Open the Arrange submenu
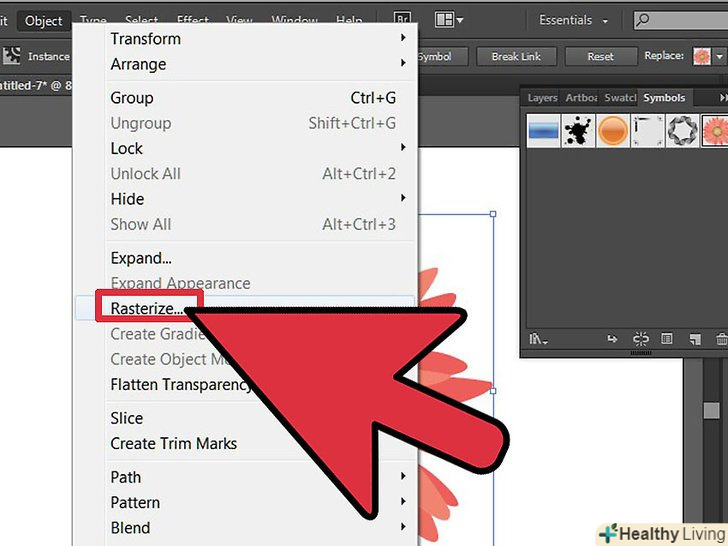Viewport: 728px width, 546px height. click(x=246, y=64)
